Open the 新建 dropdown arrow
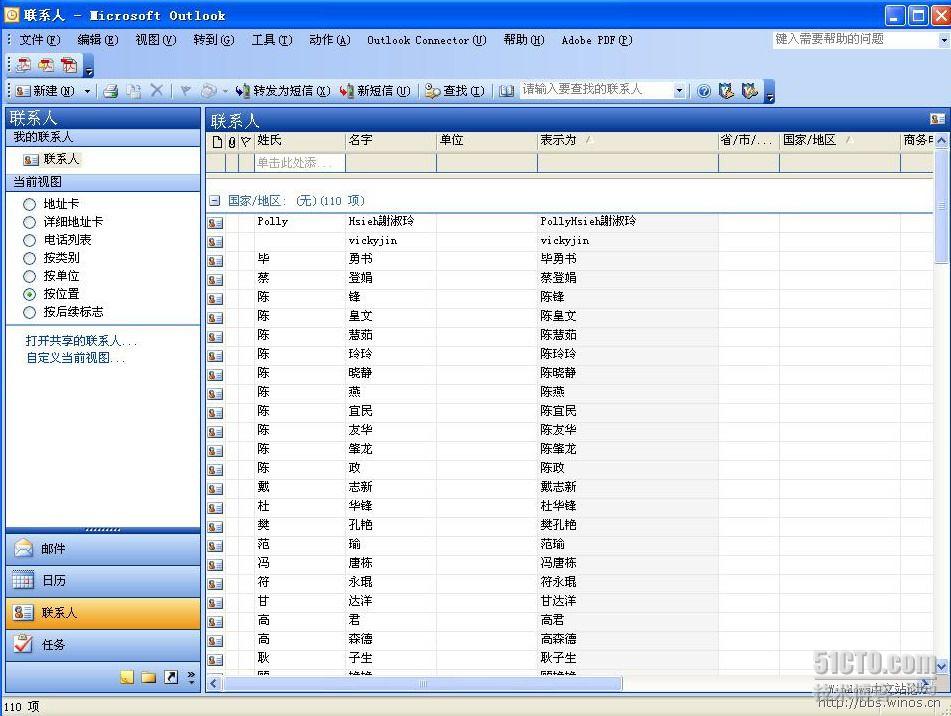 pyautogui.click(x=87, y=91)
